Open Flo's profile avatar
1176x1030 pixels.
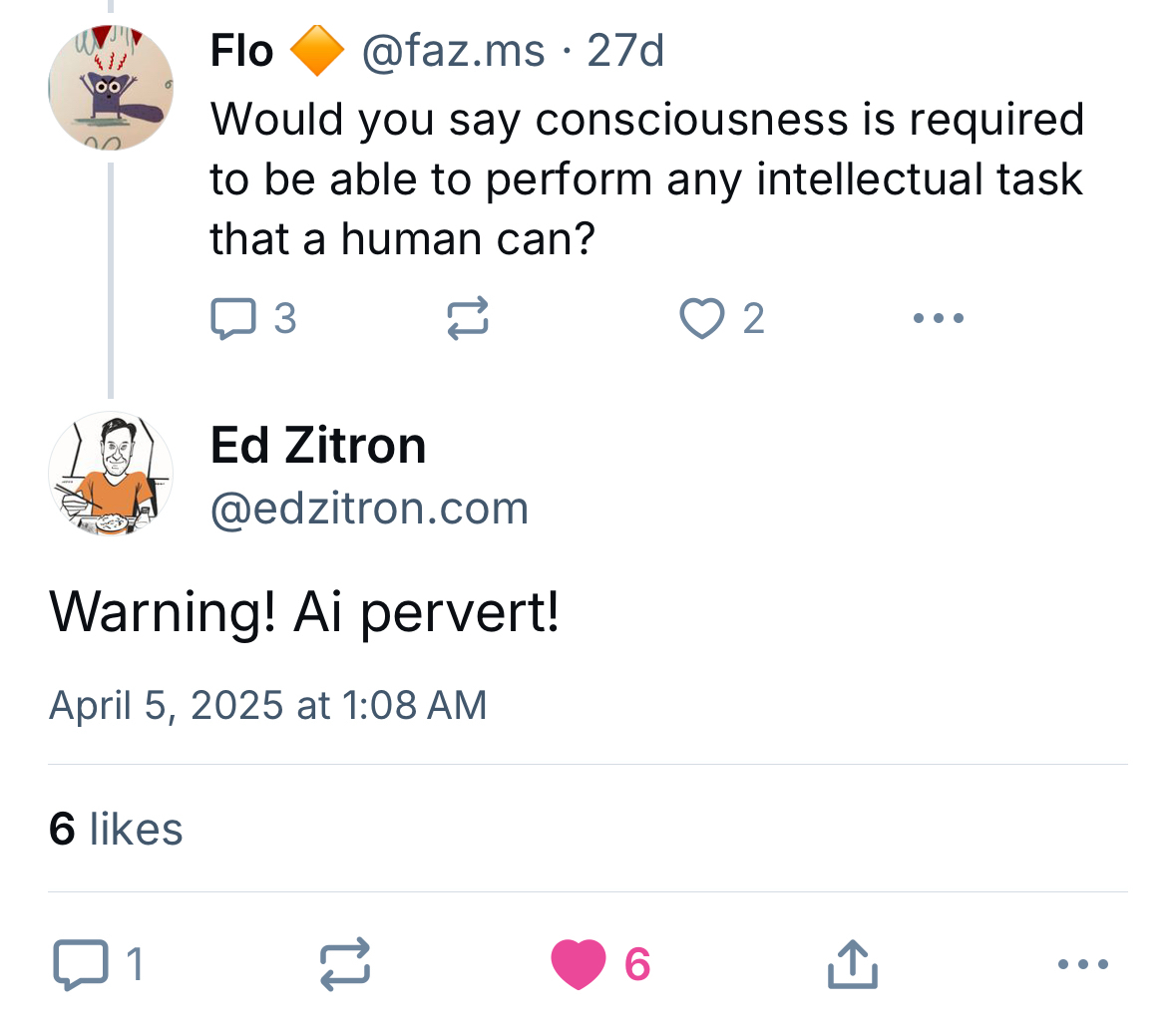coord(110,88)
